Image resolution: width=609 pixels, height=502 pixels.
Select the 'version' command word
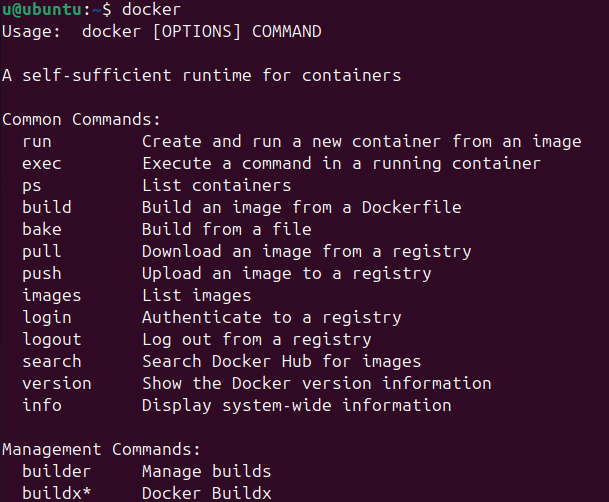point(57,384)
